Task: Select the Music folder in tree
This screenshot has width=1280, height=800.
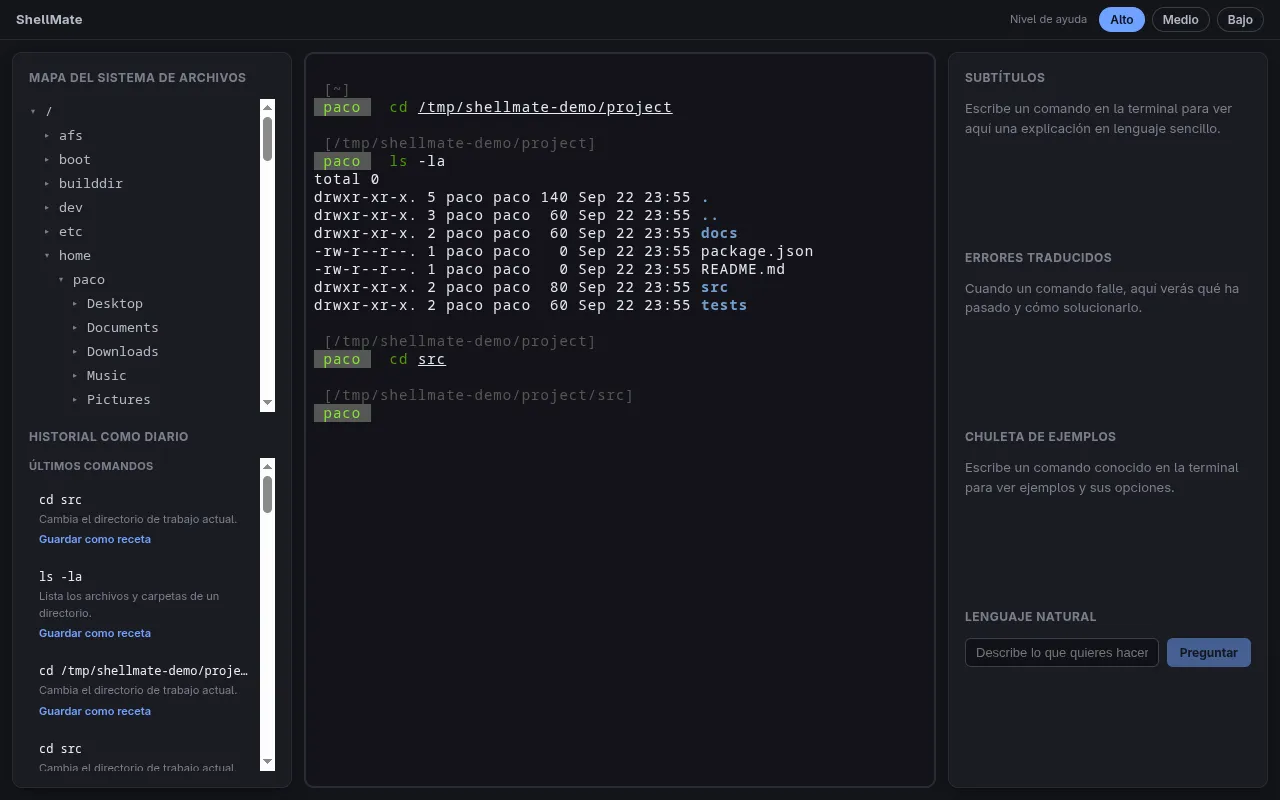Action: pos(107,376)
